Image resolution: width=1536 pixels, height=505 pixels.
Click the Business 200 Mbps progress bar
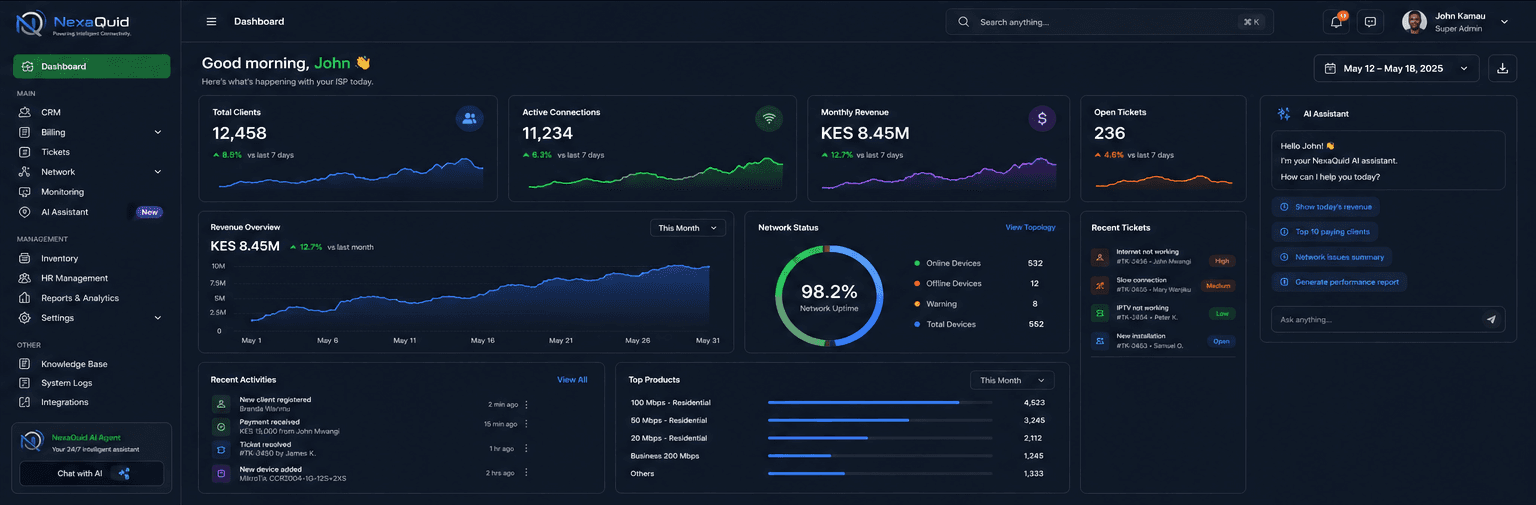[x=880, y=456]
